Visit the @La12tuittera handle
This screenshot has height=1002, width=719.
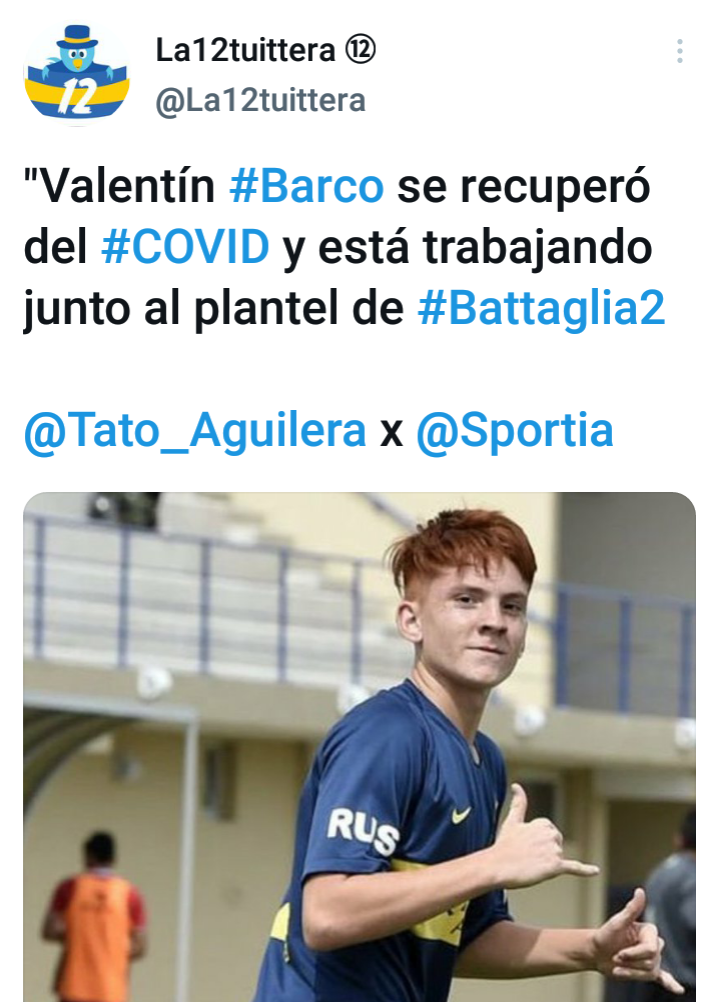click(x=260, y=100)
